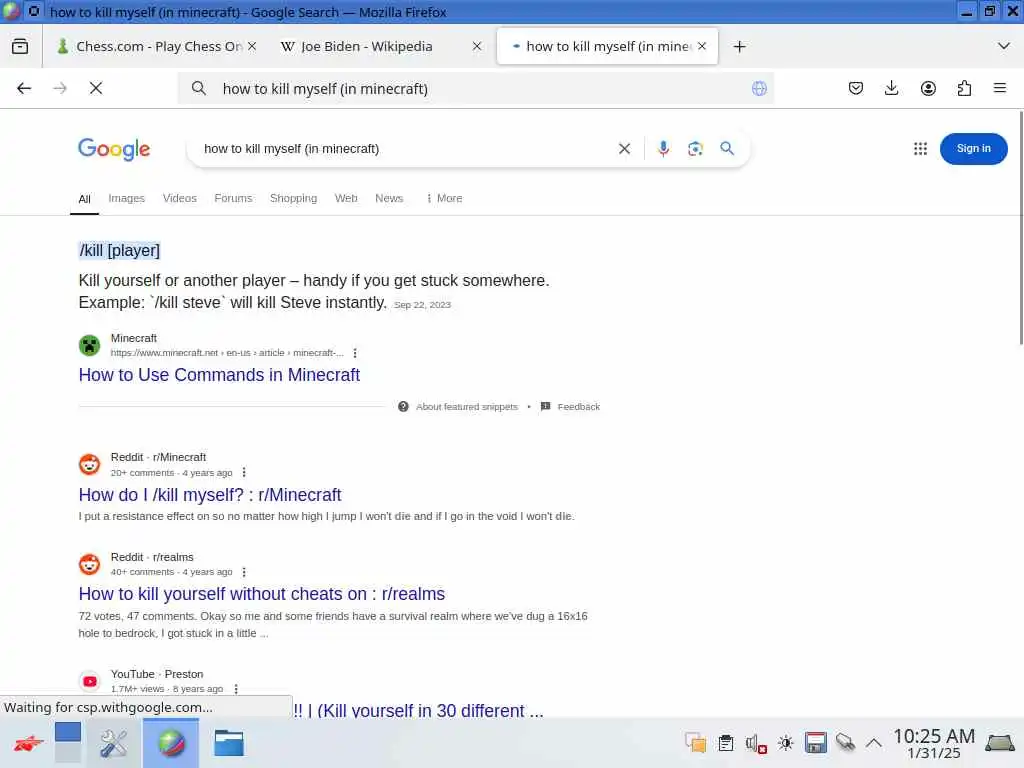The height and width of the screenshot is (768, 1024).
Task: Open How to Use Commands in Minecraft
Action: [219, 375]
